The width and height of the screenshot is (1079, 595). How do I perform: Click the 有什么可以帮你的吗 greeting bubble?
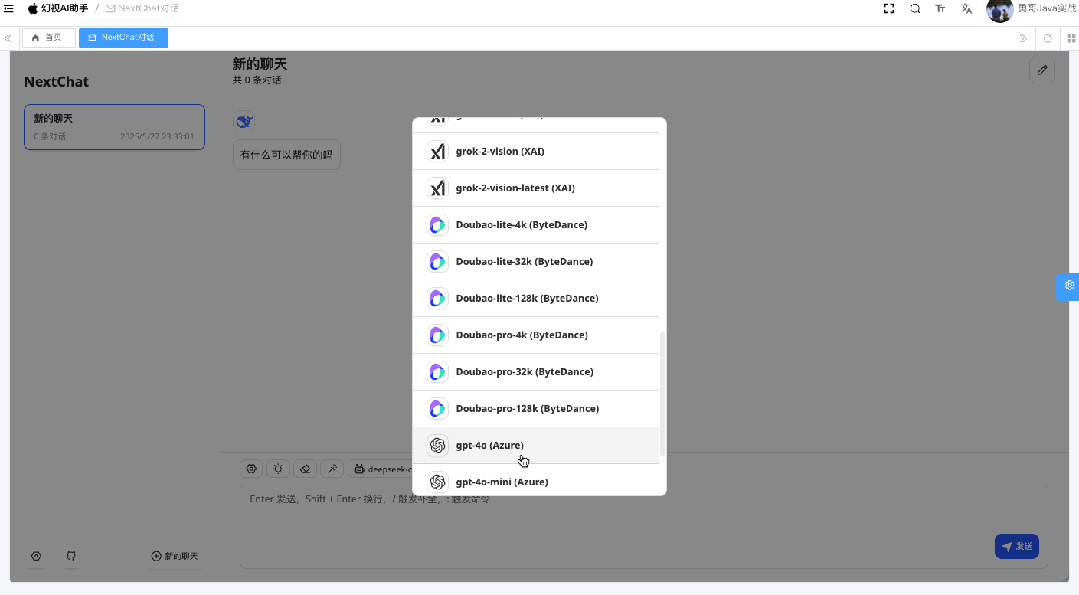(x=286, y=155)
